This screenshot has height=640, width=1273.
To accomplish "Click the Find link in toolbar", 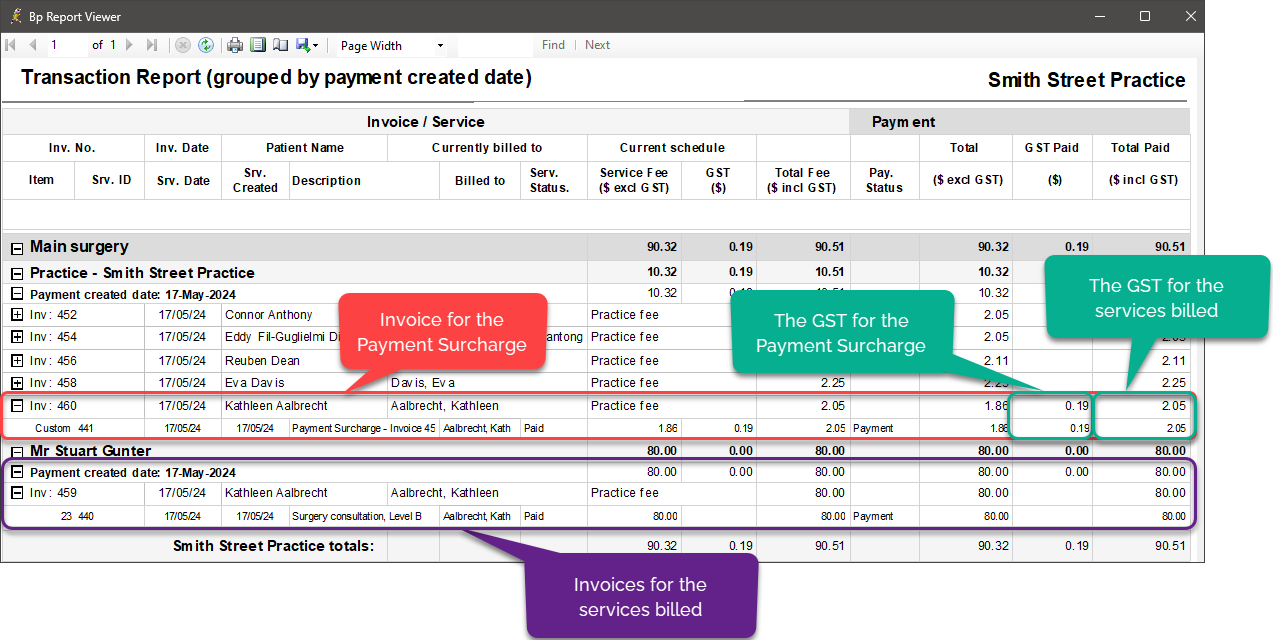I will point(553,45).
